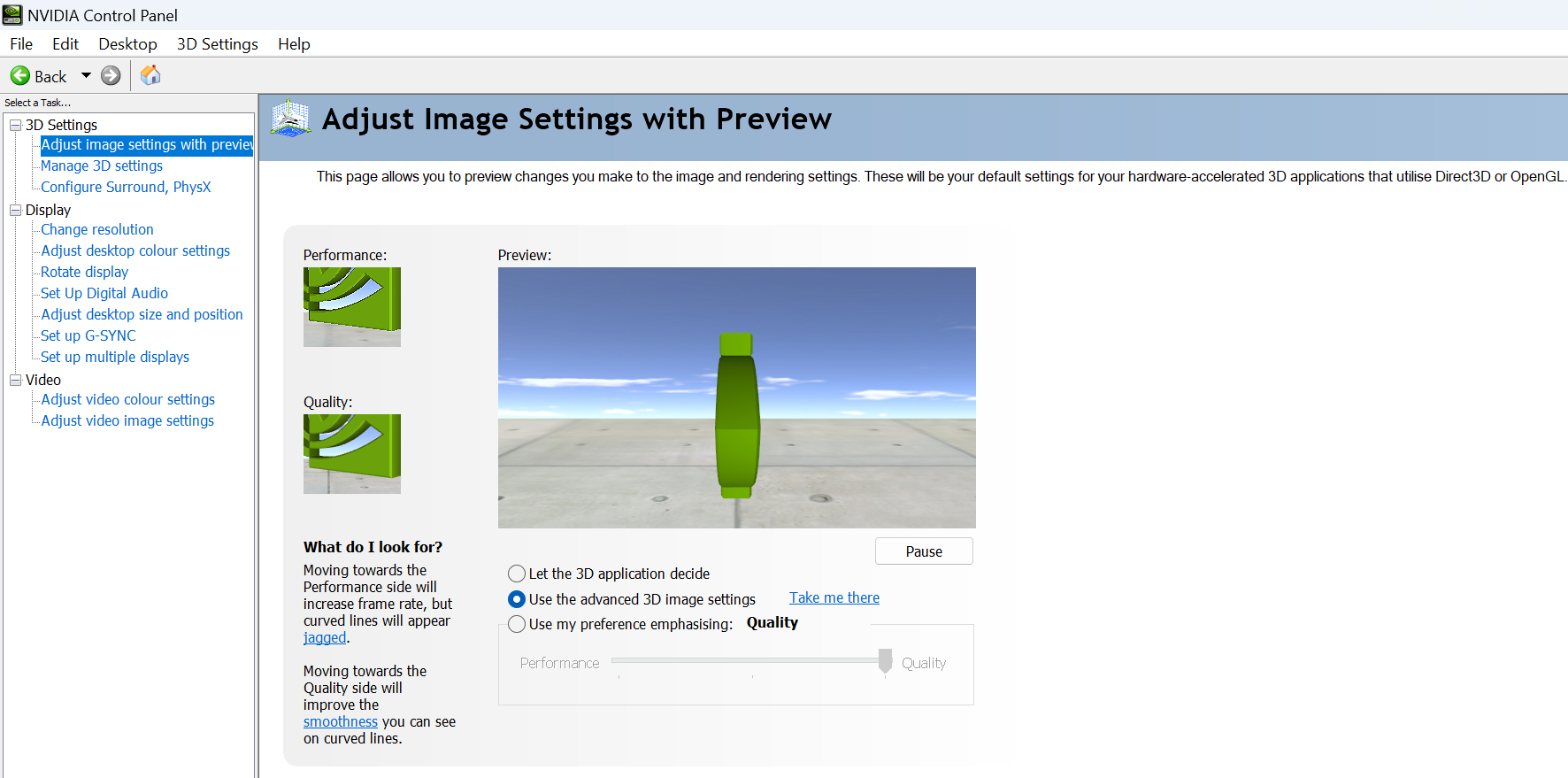
Task: Open Adjust video image settings
Action: pyautogui.click(x=127, y=420)
